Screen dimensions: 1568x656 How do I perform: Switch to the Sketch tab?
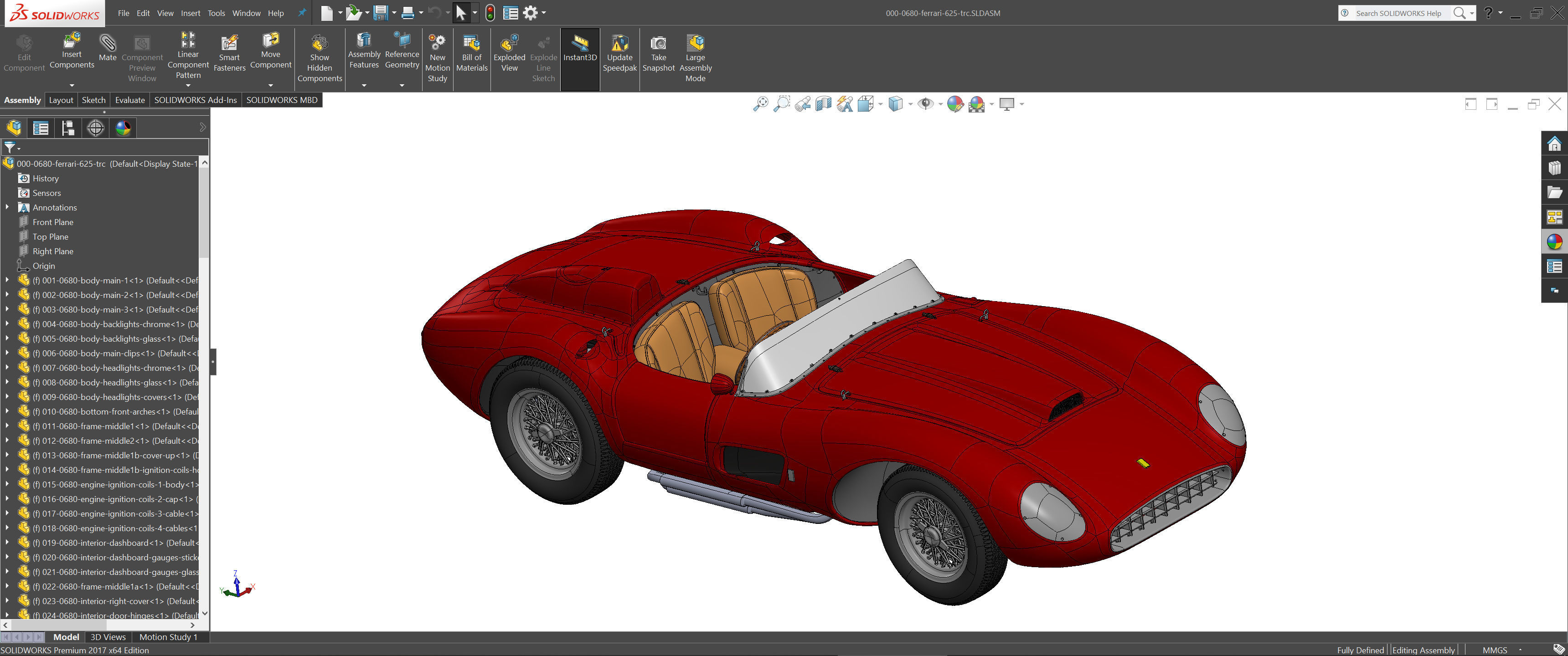tap(94, 100)
